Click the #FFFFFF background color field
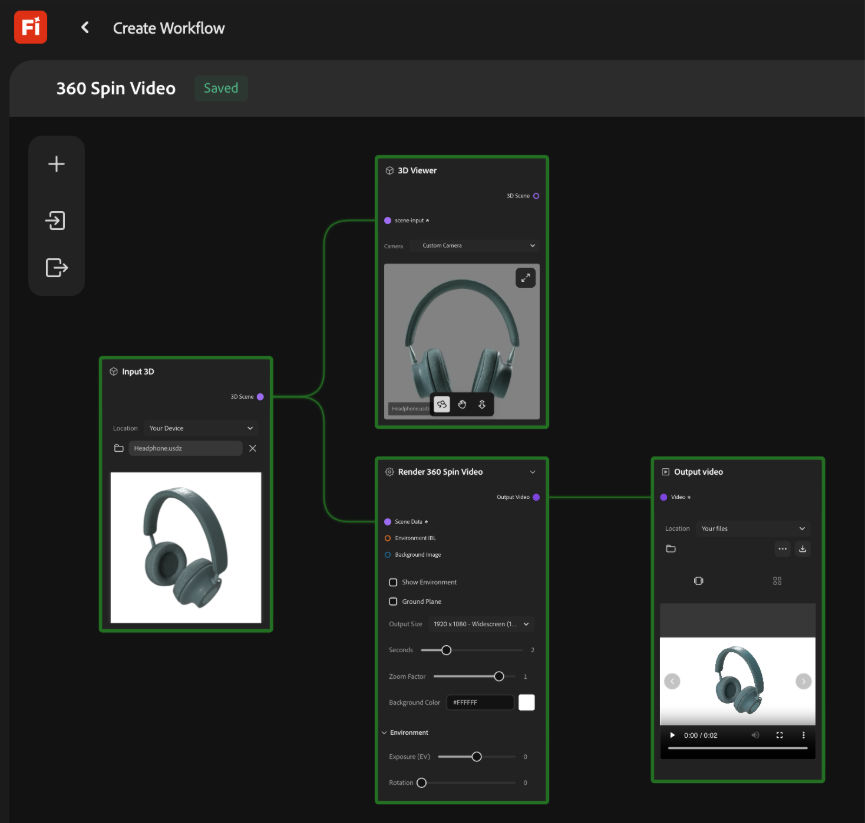This screenshot has width=865, height=823. point(480,702)
